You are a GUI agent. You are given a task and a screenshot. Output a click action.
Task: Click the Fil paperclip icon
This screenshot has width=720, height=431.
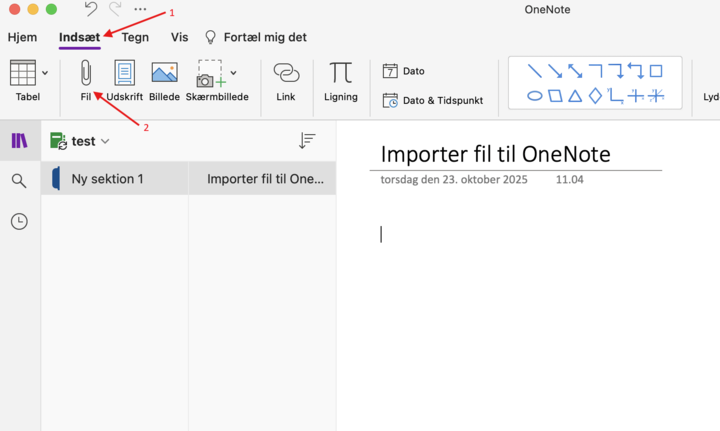pyautogui.click(x=85, y=74)
